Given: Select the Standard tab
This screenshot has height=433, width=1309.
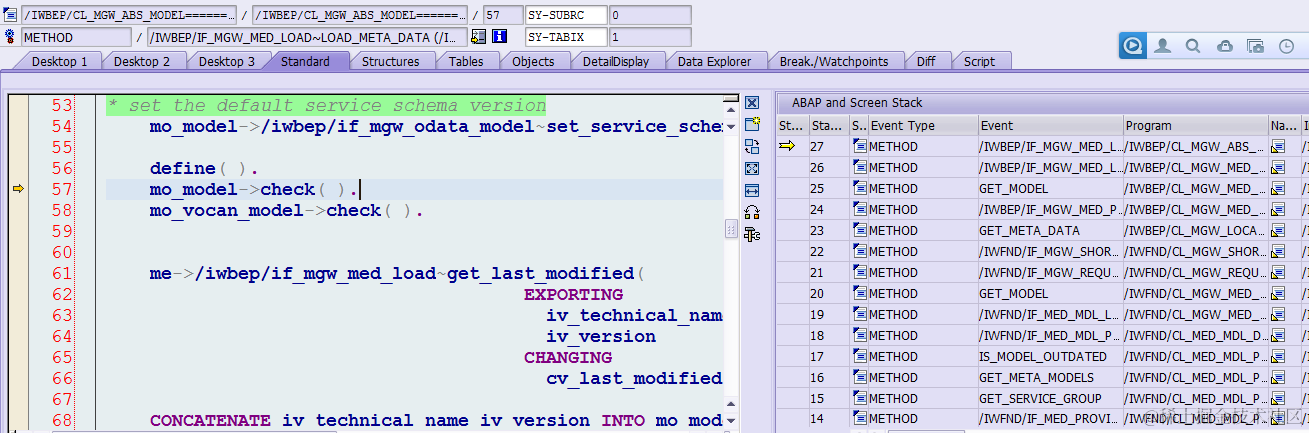Looking at the screenshot, I should pos(305,61).
